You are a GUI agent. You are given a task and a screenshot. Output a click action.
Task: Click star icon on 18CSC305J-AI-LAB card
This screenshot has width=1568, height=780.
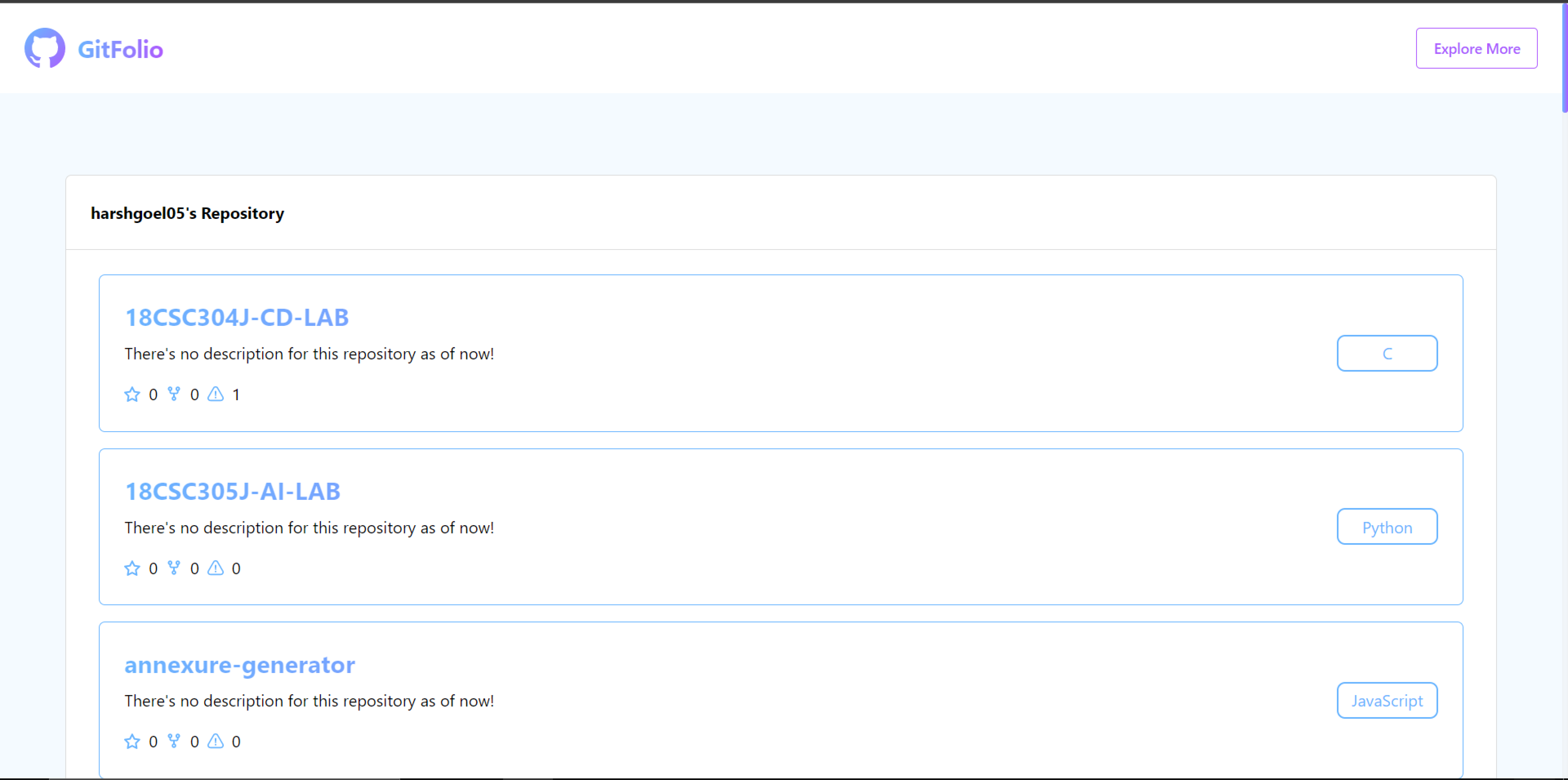tap(132, 568)
